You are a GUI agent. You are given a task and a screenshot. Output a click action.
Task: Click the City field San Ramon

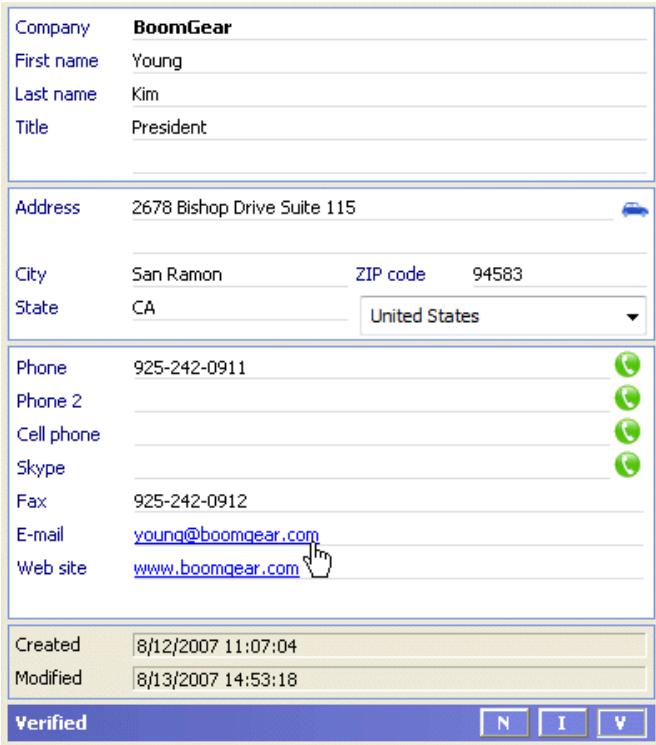[240, 275]
